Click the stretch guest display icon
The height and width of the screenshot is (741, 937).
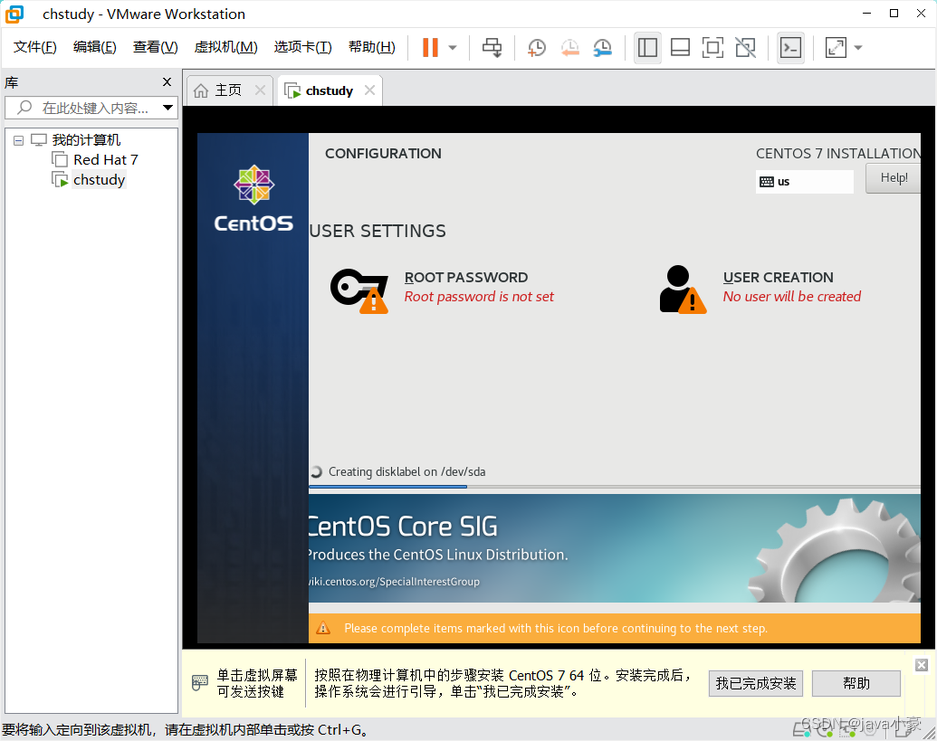(x=835, y=48)
